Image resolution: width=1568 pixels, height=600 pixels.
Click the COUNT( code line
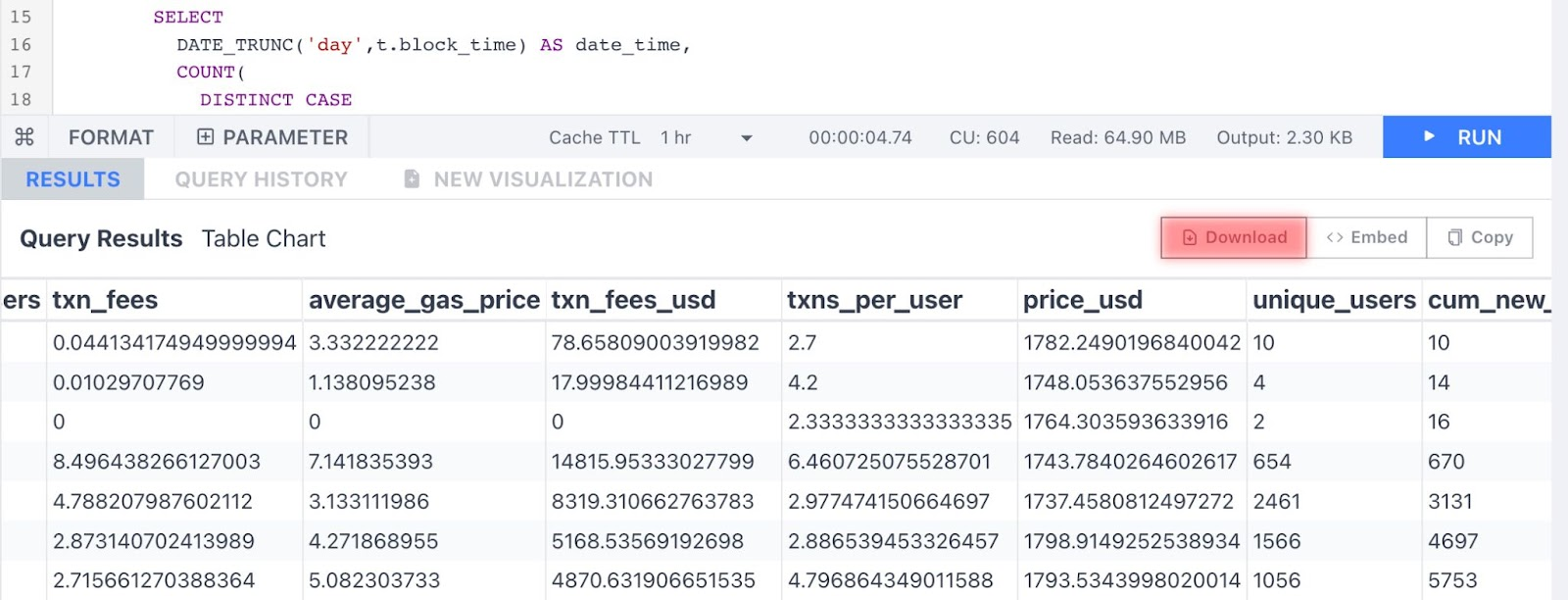(211, 73)
